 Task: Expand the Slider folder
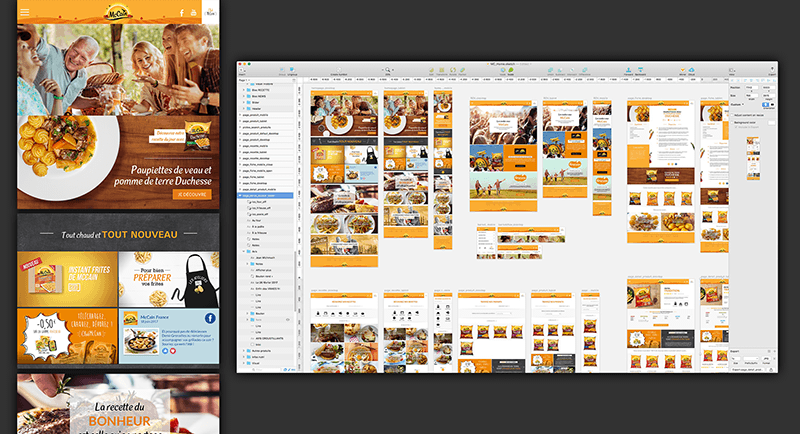244,103
